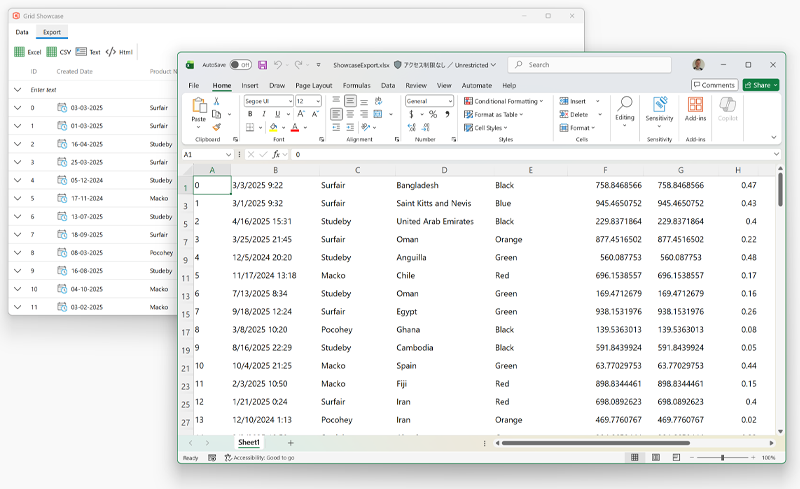Screen dimensions: 800x489
Task: Switch to Data tab in Grid Showcase
Action: pyautogui.click(x=22, y=32)
